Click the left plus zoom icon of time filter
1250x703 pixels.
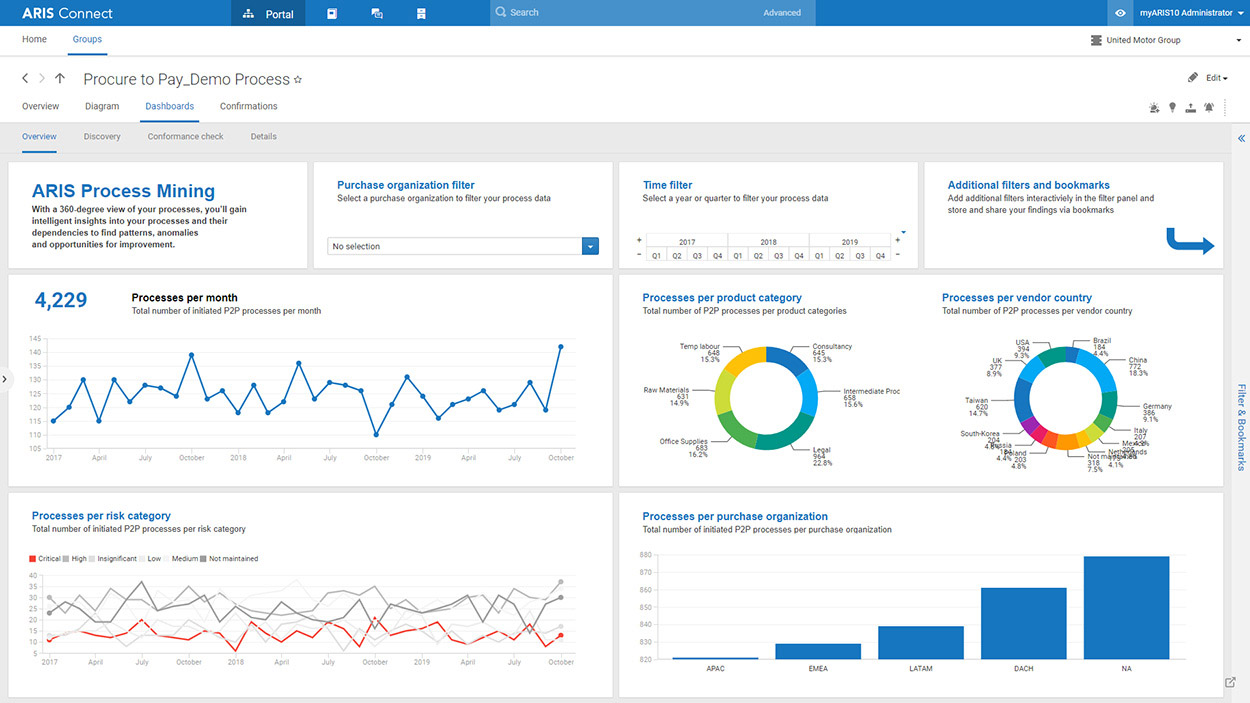pyautogui.click(x=639, y=241)
